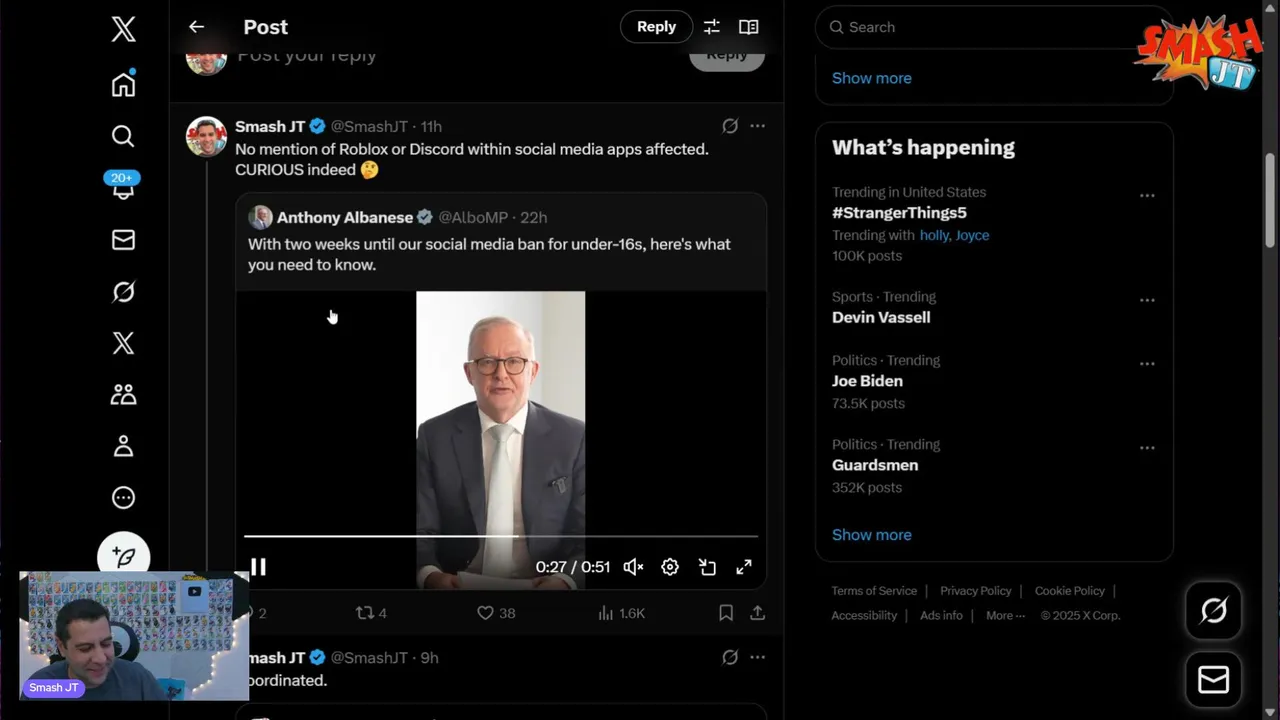Open Explore search icon in left sidebar
Image resolution: width=1280 pixels, height=720 pixels.
click(123, 136)
